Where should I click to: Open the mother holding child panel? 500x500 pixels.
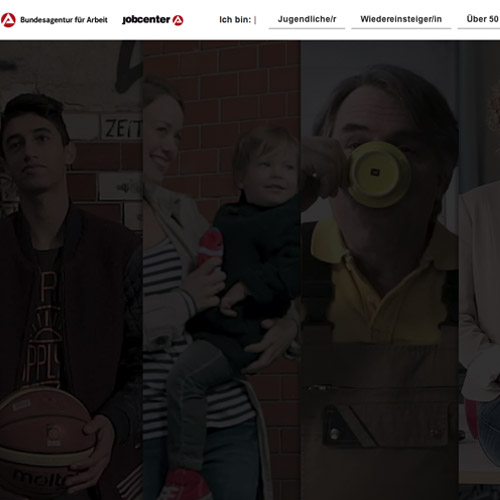[x=222, y=270]
